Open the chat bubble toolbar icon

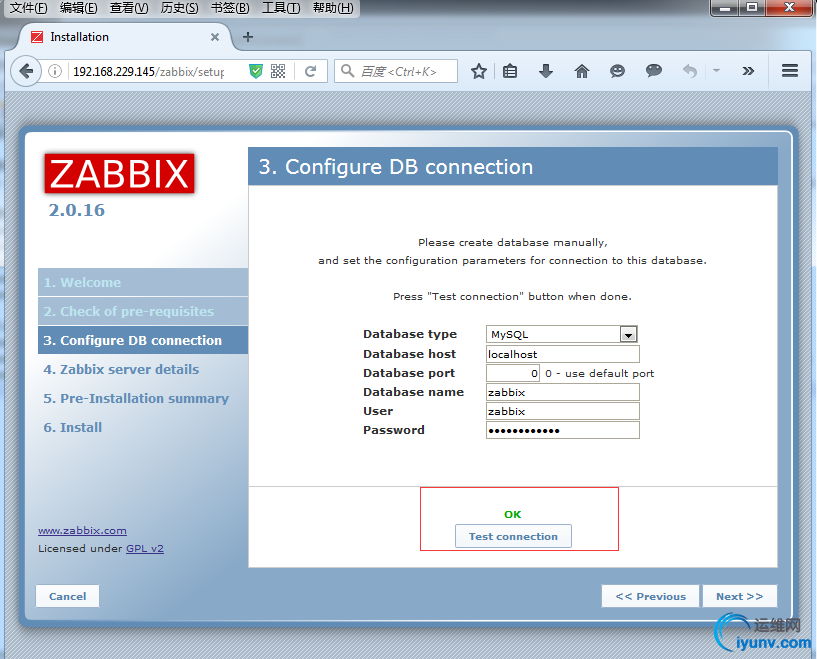click(x=653, y=70)
